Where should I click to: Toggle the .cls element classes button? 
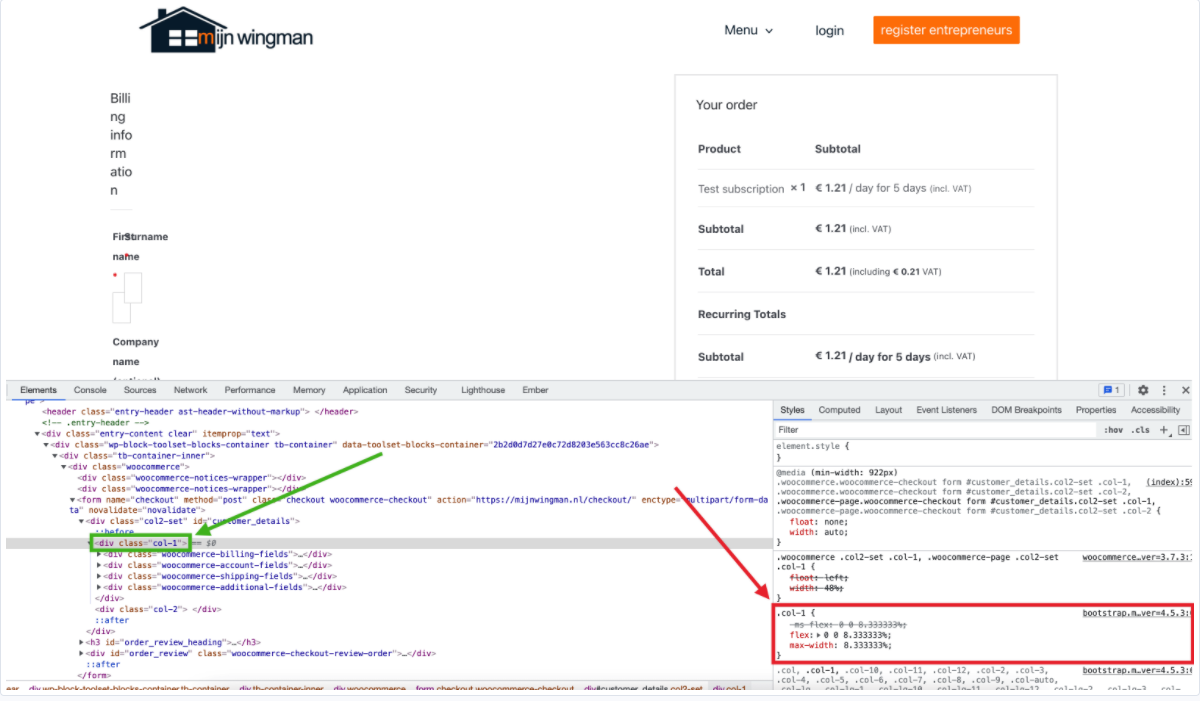[1140, 430]
